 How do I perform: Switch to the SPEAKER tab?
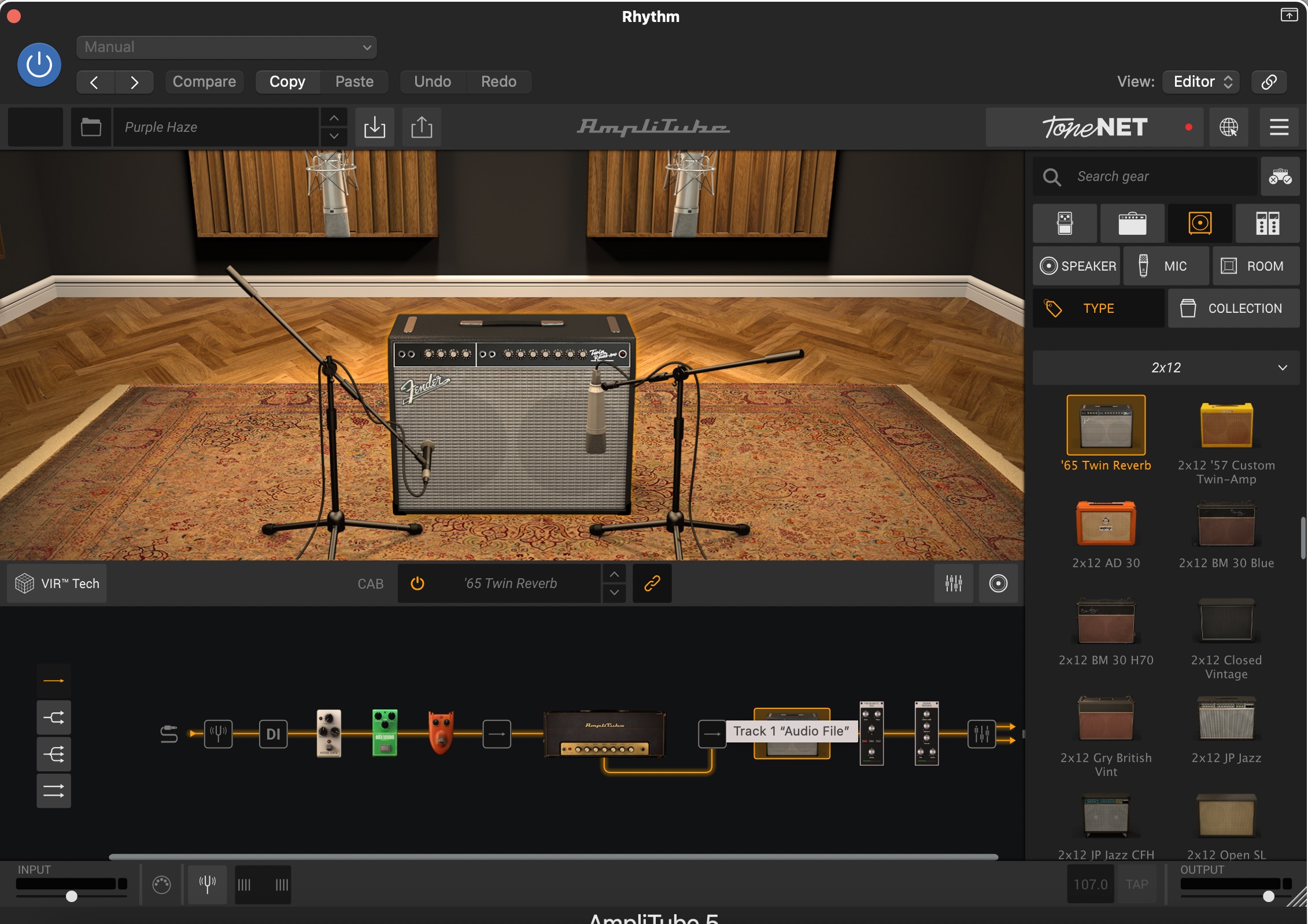point(1077,266)
